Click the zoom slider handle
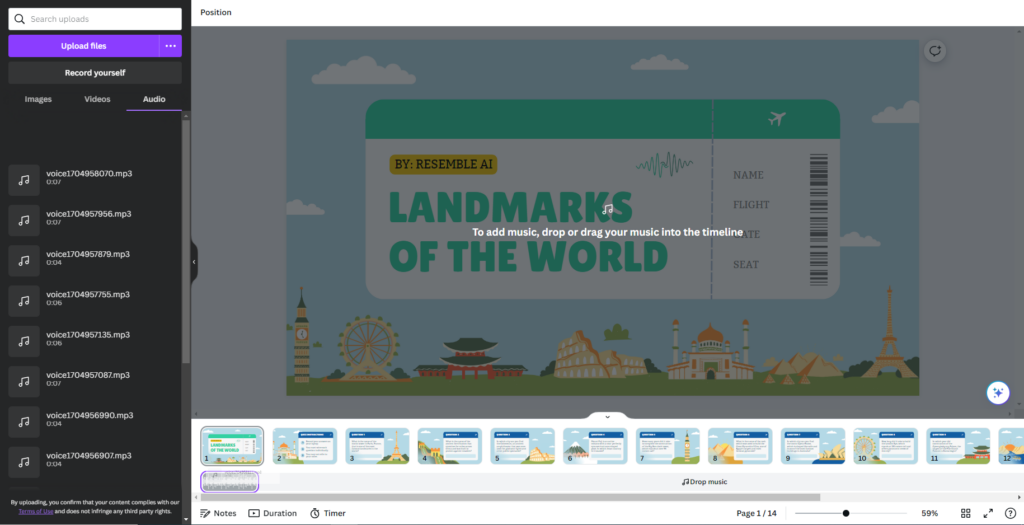This screenshot has height=525, width=1024. (x=846, y=513)
